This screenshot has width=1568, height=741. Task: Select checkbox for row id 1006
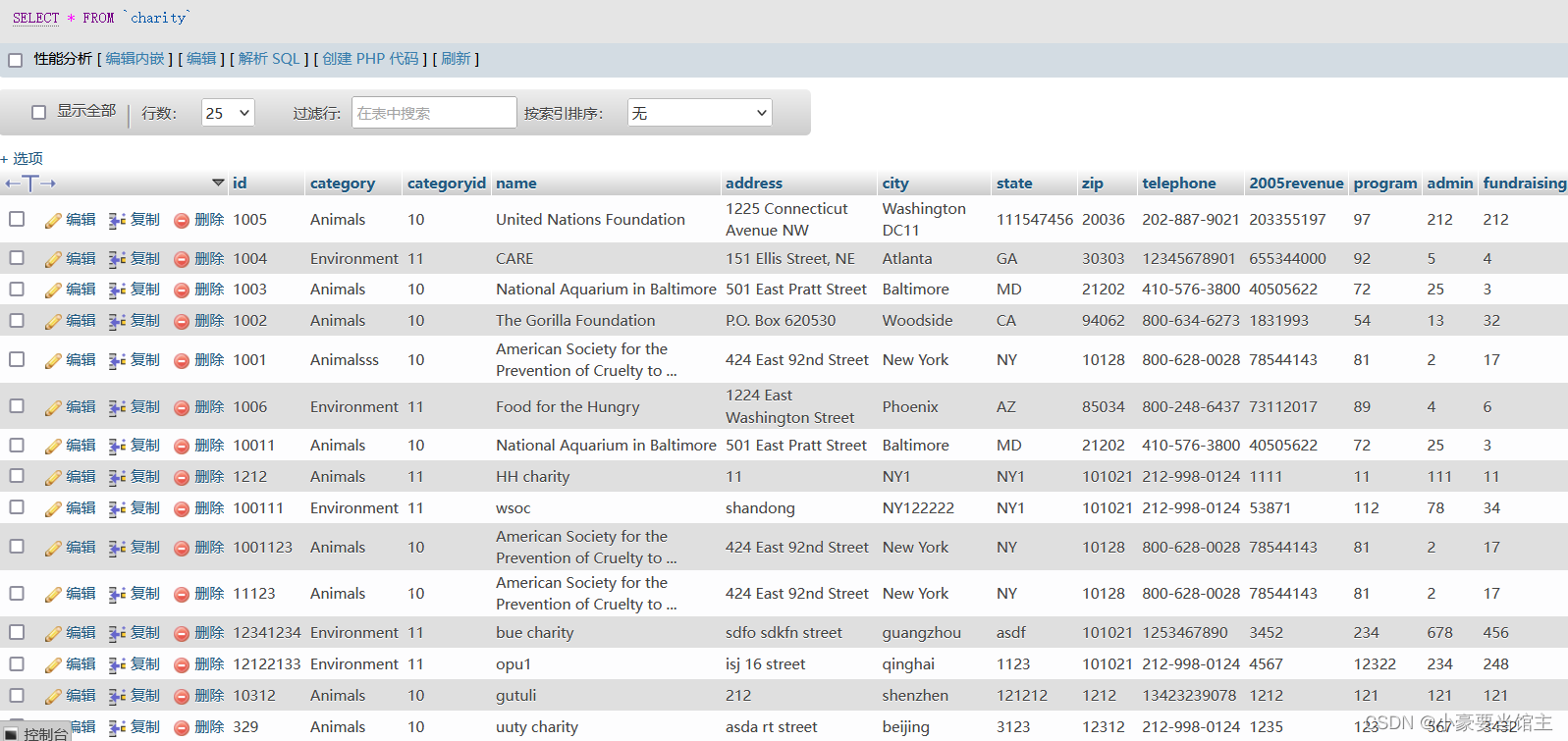[x=17, y=405]
